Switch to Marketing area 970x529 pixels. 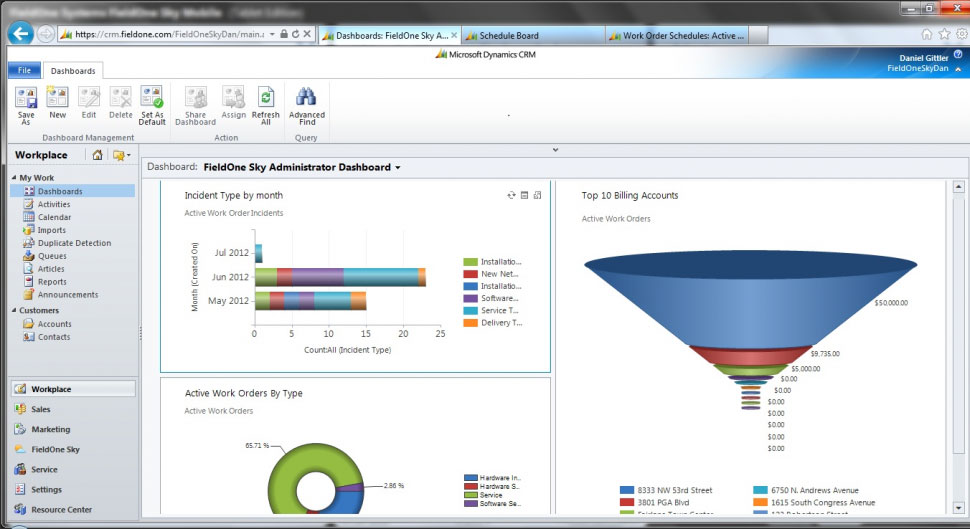point(73,429)
